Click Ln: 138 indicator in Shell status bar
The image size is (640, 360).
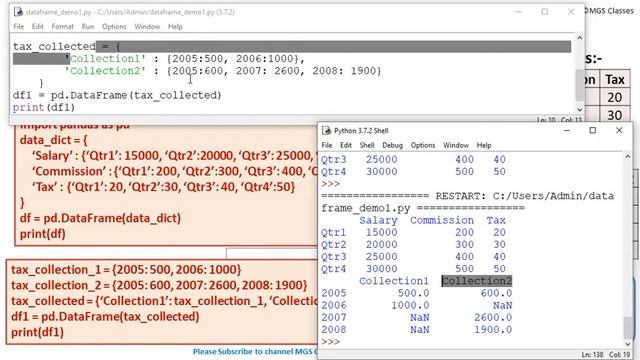592,355
